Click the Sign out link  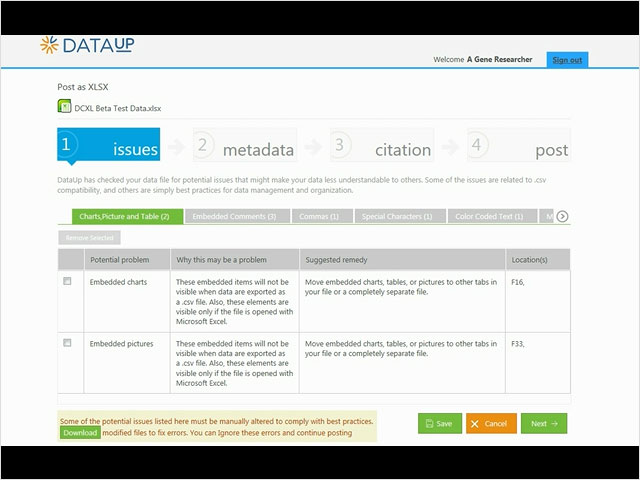[x=567, y=60]
